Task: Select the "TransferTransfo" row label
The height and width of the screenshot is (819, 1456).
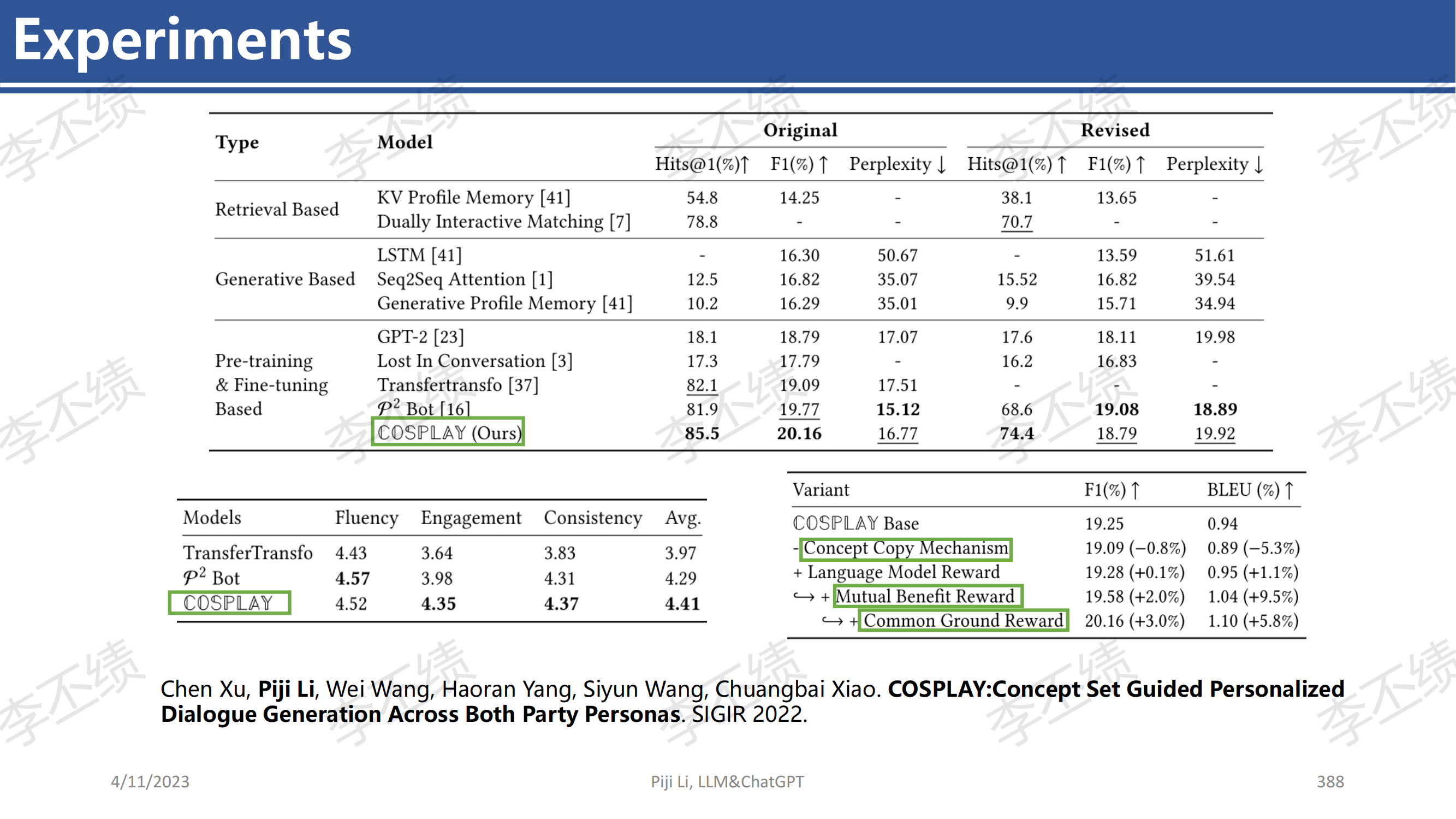Action: coord(247,553)
